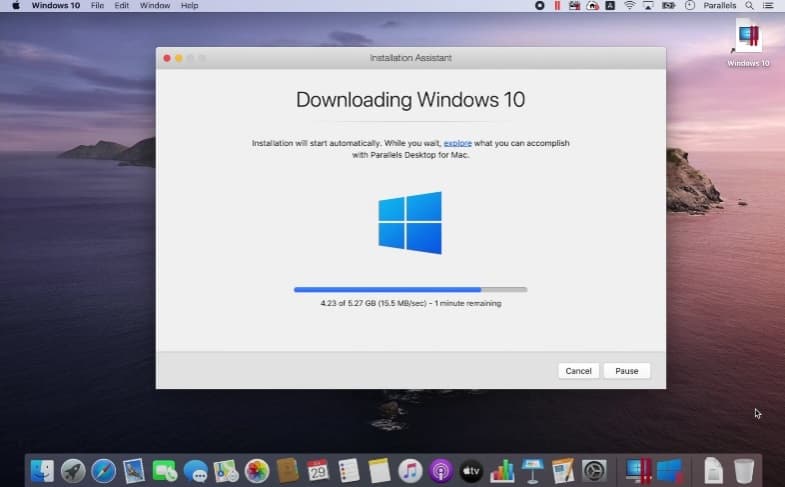Open Photos from the Dock
Viewport: 785px width, 487px height.
(257, 471)
